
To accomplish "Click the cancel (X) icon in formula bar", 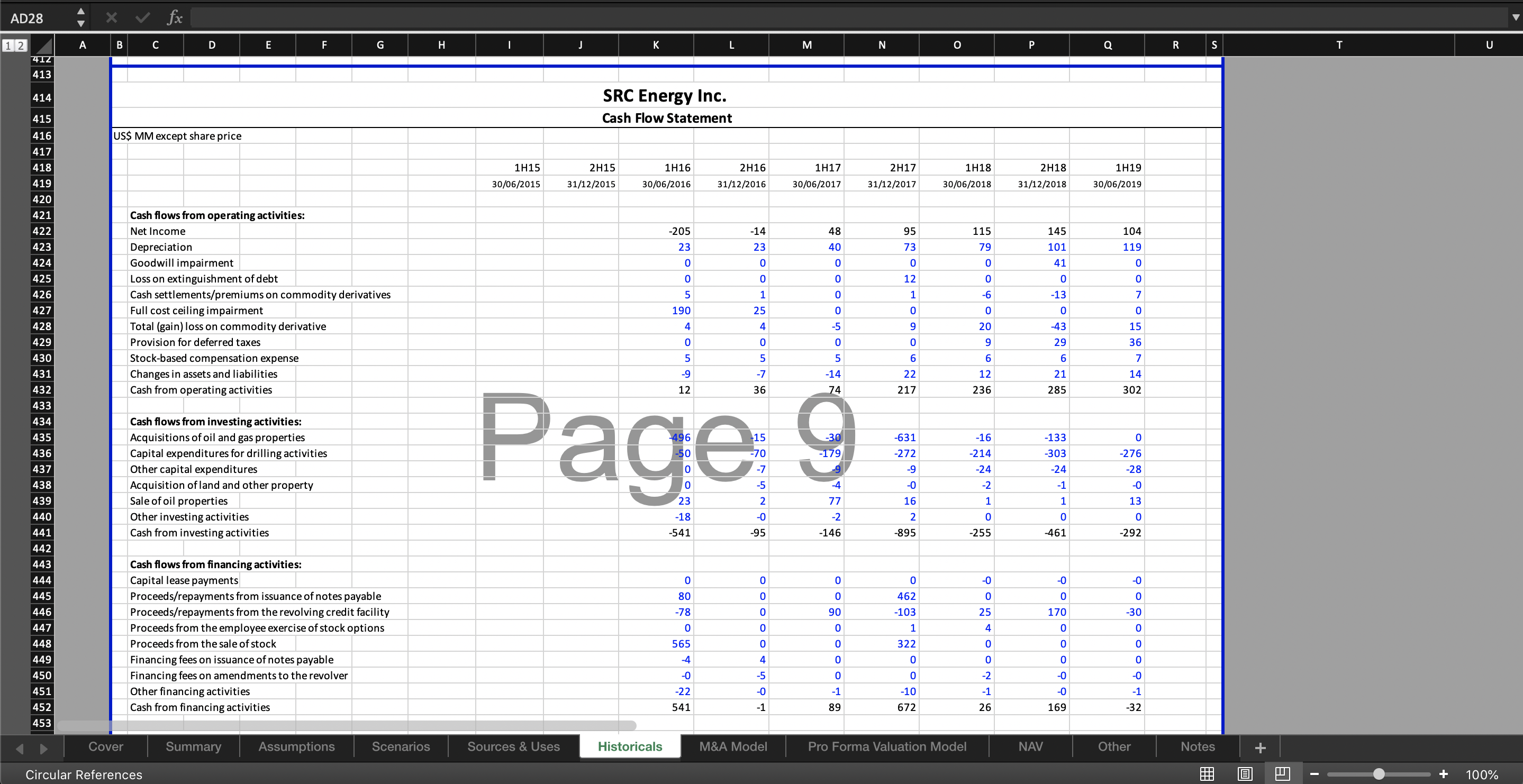I will point(111,18).
